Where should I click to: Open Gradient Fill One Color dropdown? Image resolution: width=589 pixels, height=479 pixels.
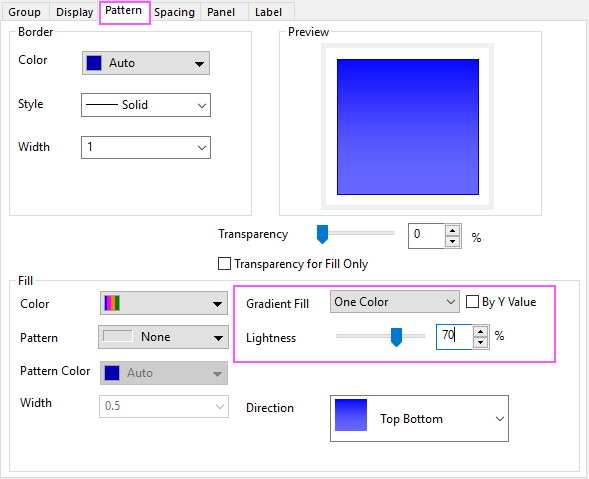(x=394, y=302)
